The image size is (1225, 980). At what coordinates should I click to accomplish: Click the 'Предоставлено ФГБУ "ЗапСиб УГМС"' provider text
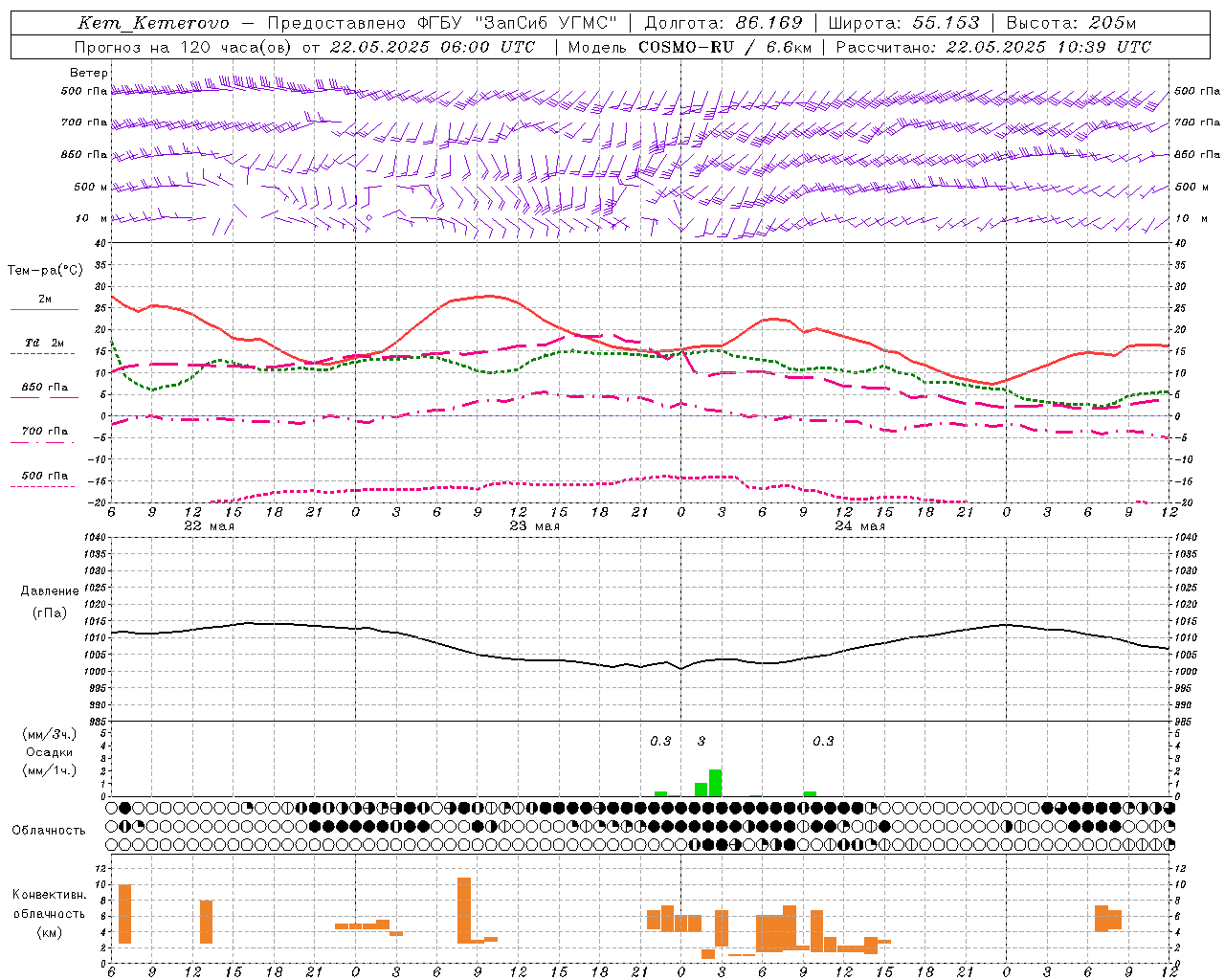pos(442,23)
